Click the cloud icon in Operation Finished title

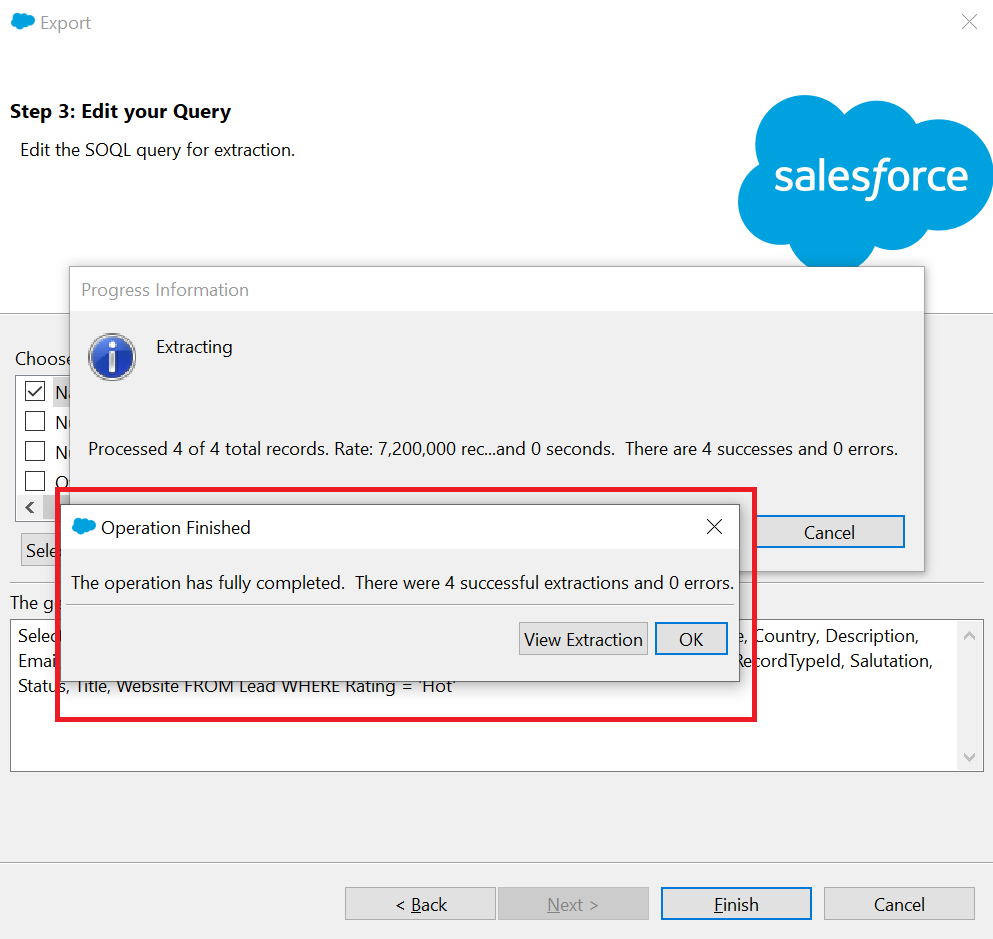click(x=84, y=526)
